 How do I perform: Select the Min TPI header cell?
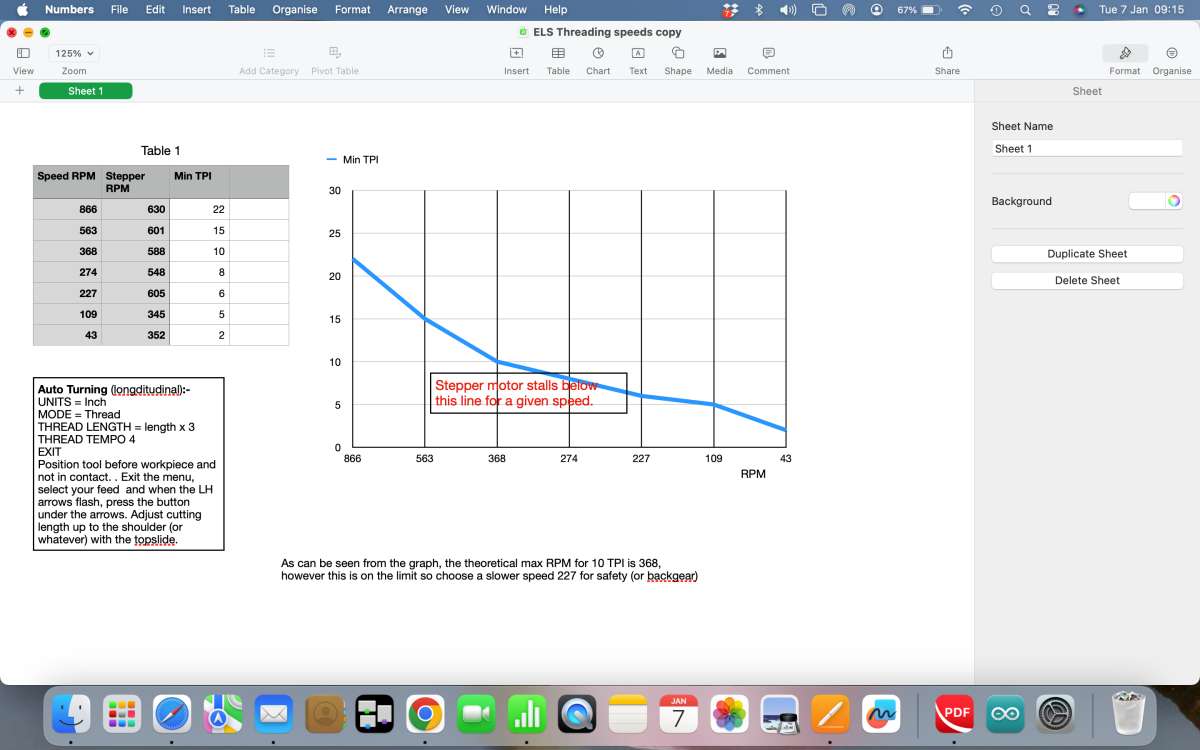(x=199, y=182)
